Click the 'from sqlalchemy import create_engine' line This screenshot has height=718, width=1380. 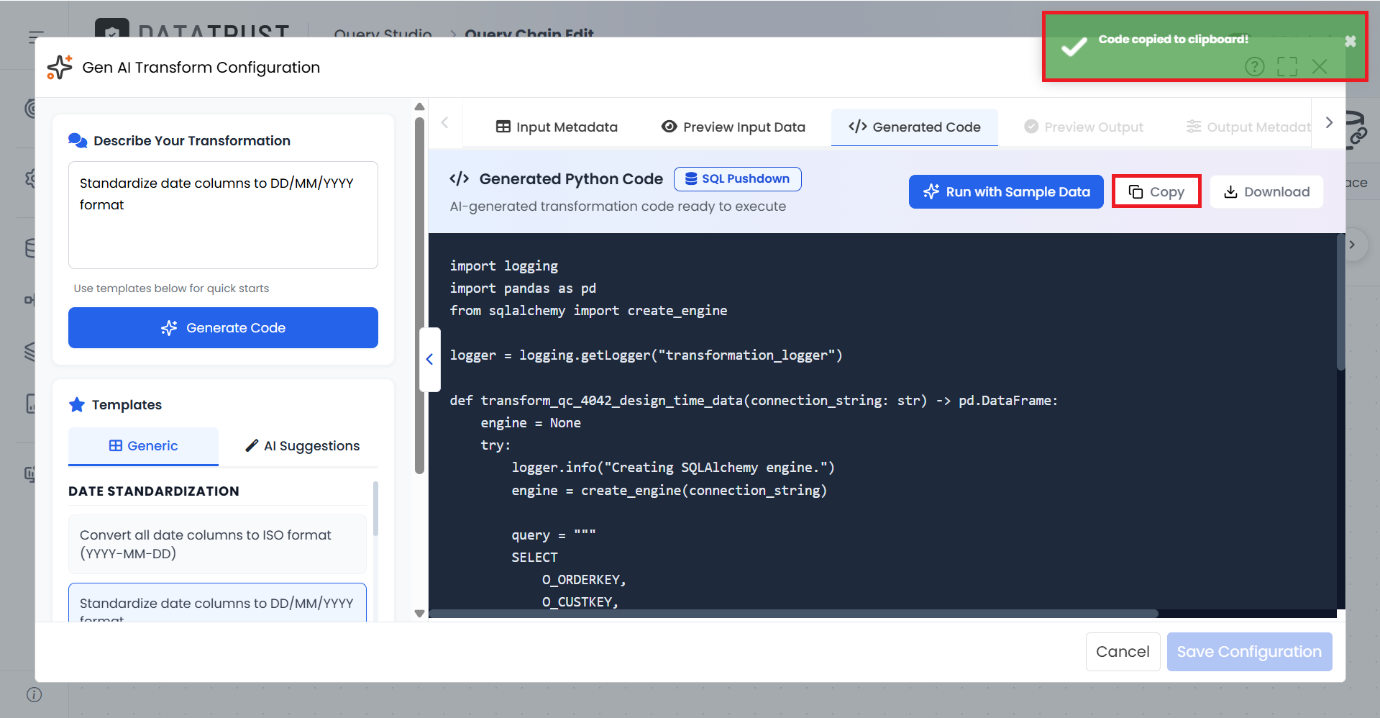coord(589,310)
